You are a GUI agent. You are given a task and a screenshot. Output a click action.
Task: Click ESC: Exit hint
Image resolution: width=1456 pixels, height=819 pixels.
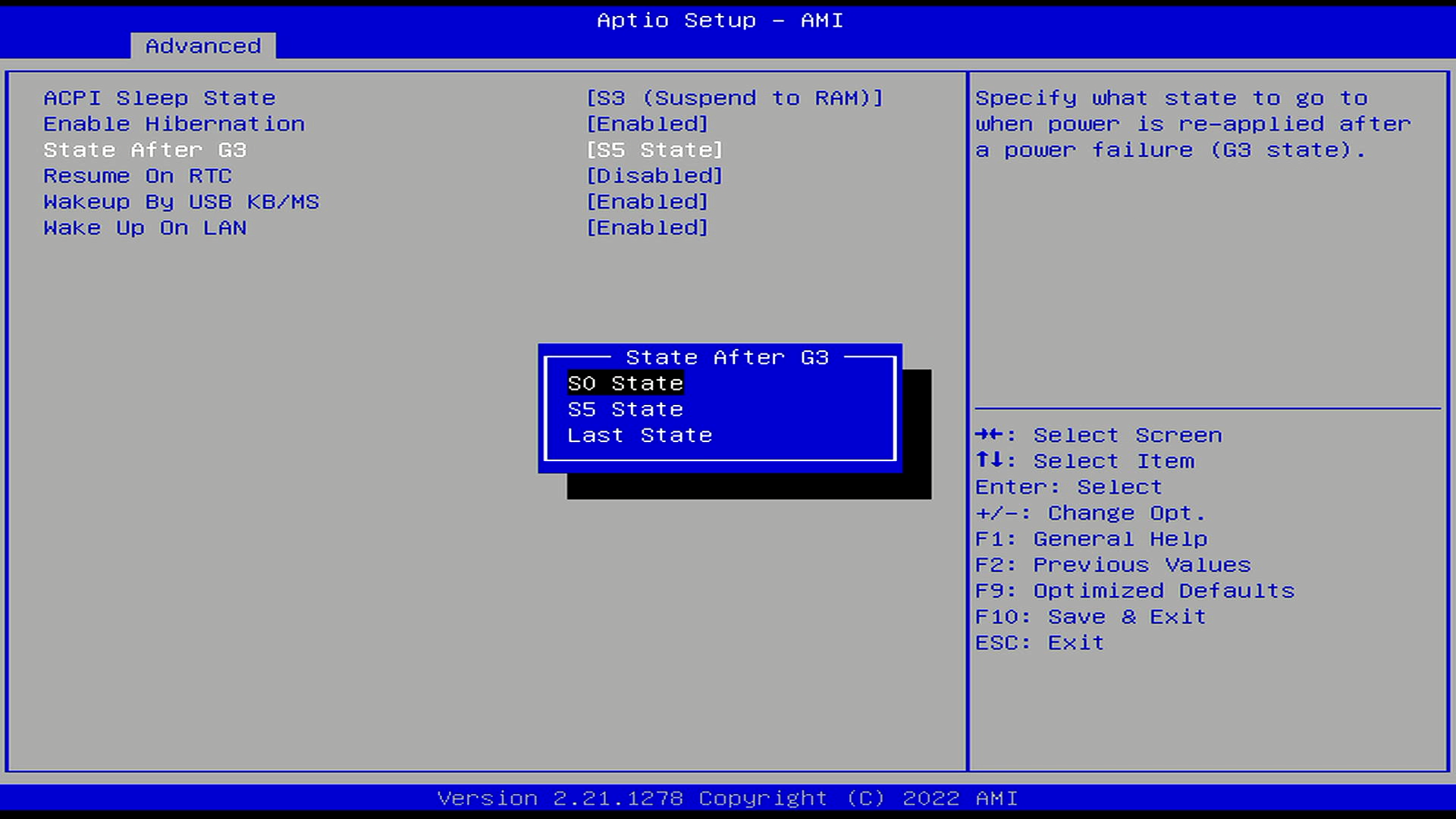pos(1039,642)
